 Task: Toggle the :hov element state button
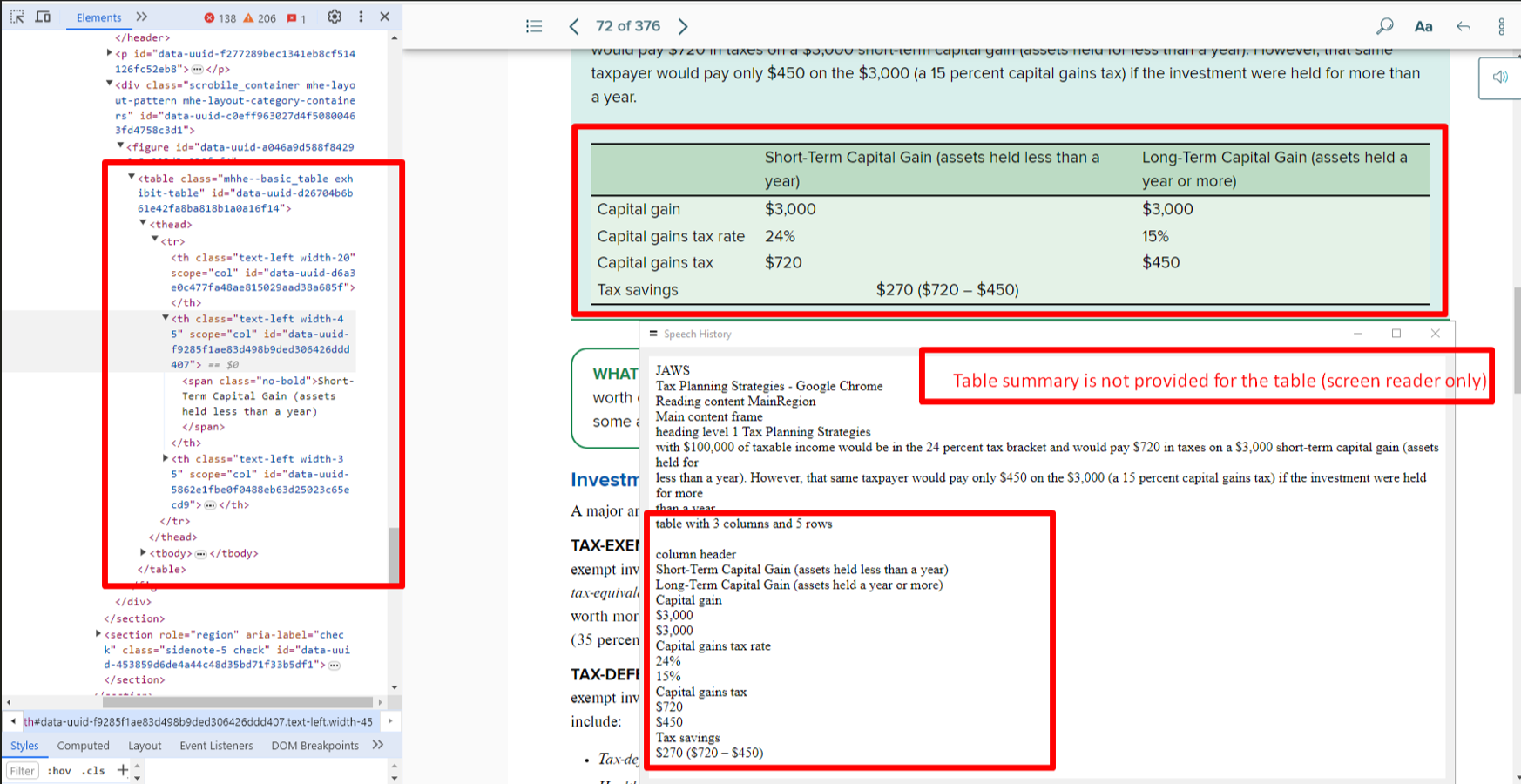point(59,771)
